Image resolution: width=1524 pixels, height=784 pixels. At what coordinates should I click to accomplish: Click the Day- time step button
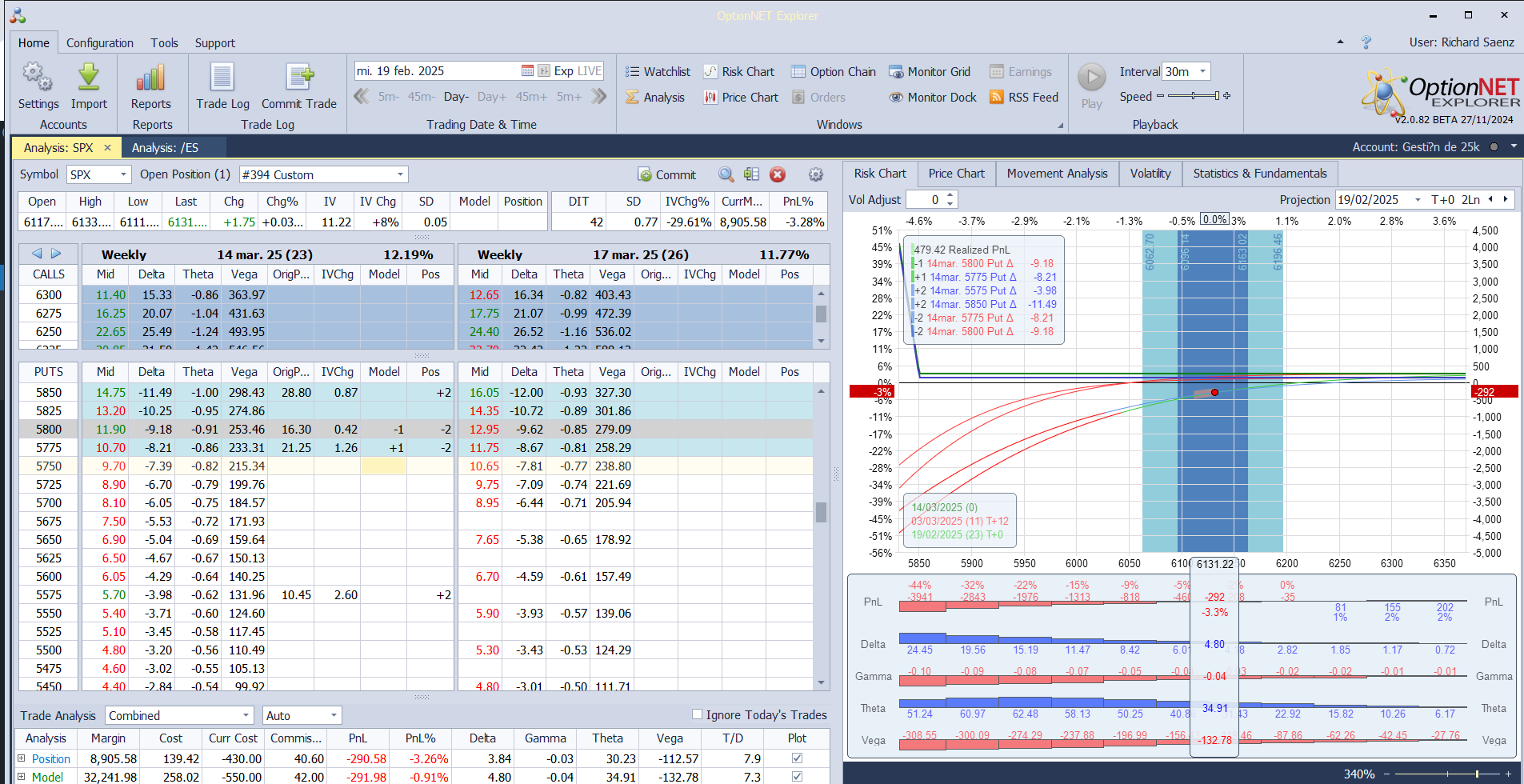[x=456, y=97]
